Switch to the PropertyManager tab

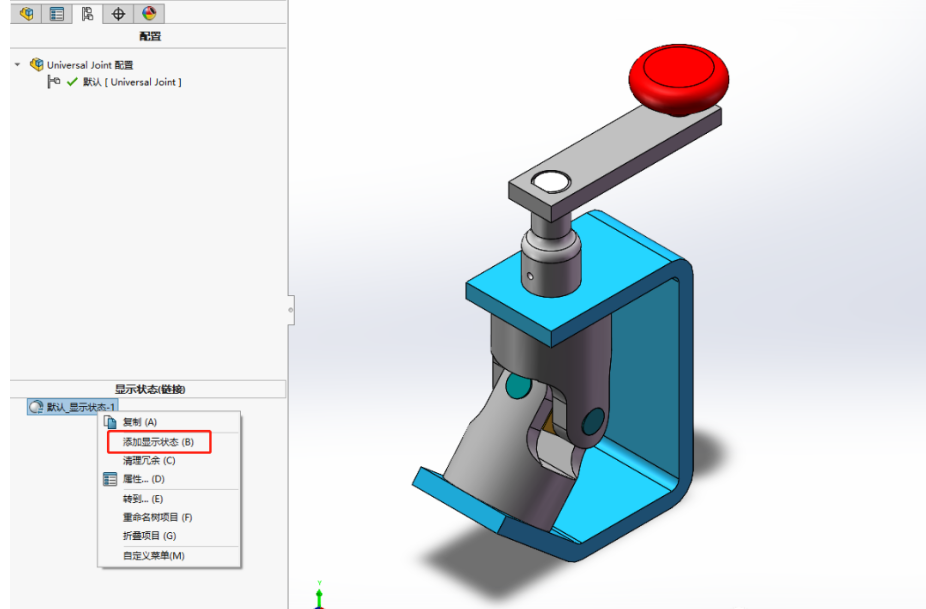pyautogui.click(x=57, y=13)
